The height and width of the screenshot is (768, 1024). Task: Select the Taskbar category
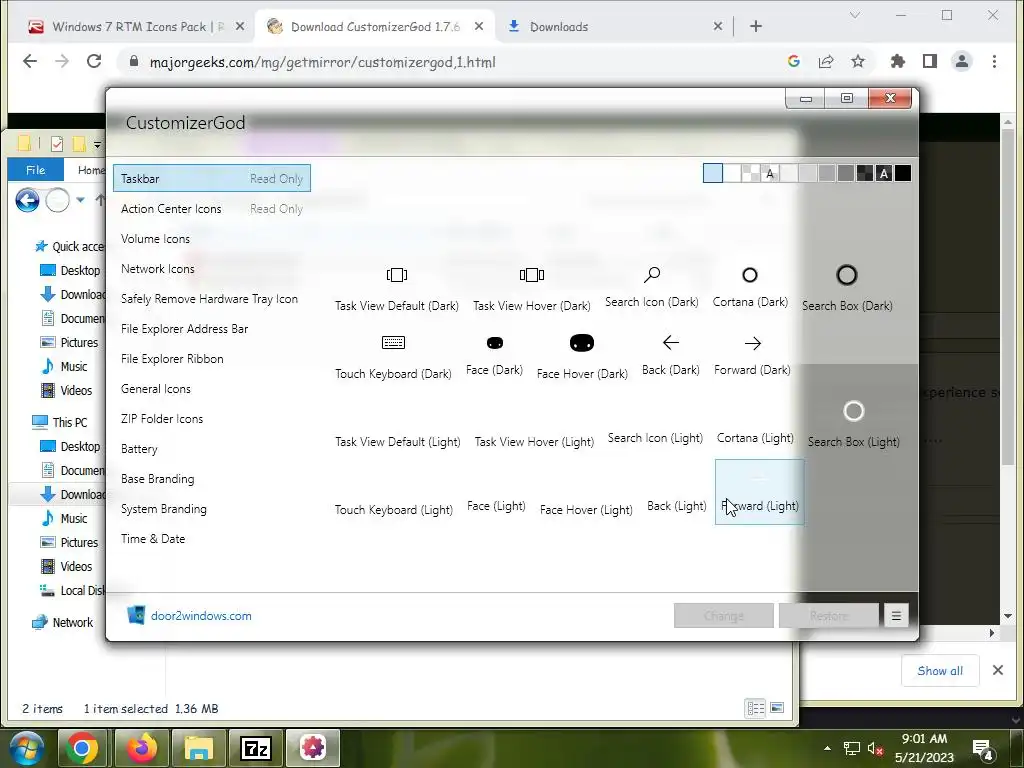pos(212,178)
